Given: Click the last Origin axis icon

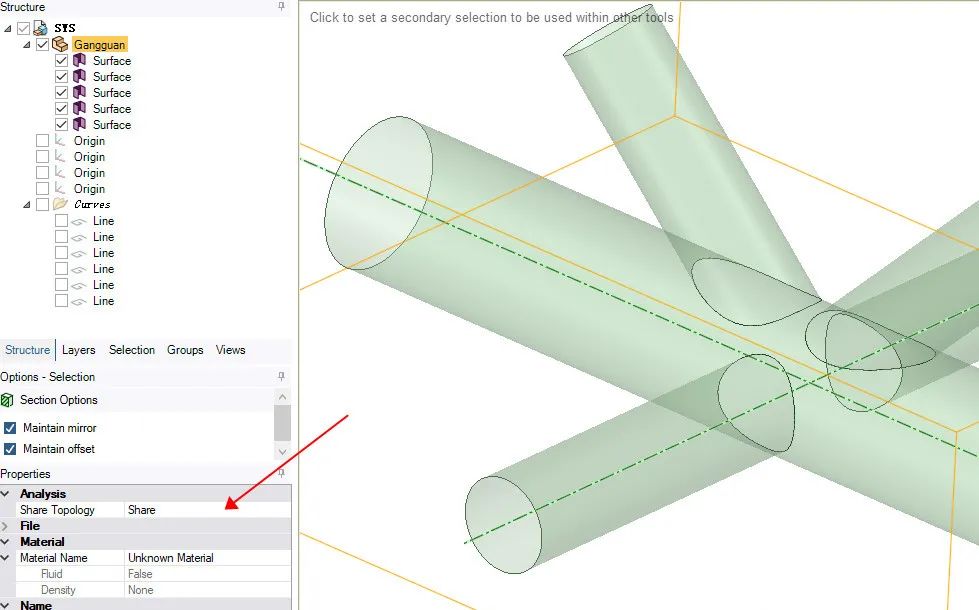Looking at the screenshot, I should point(60,189).
